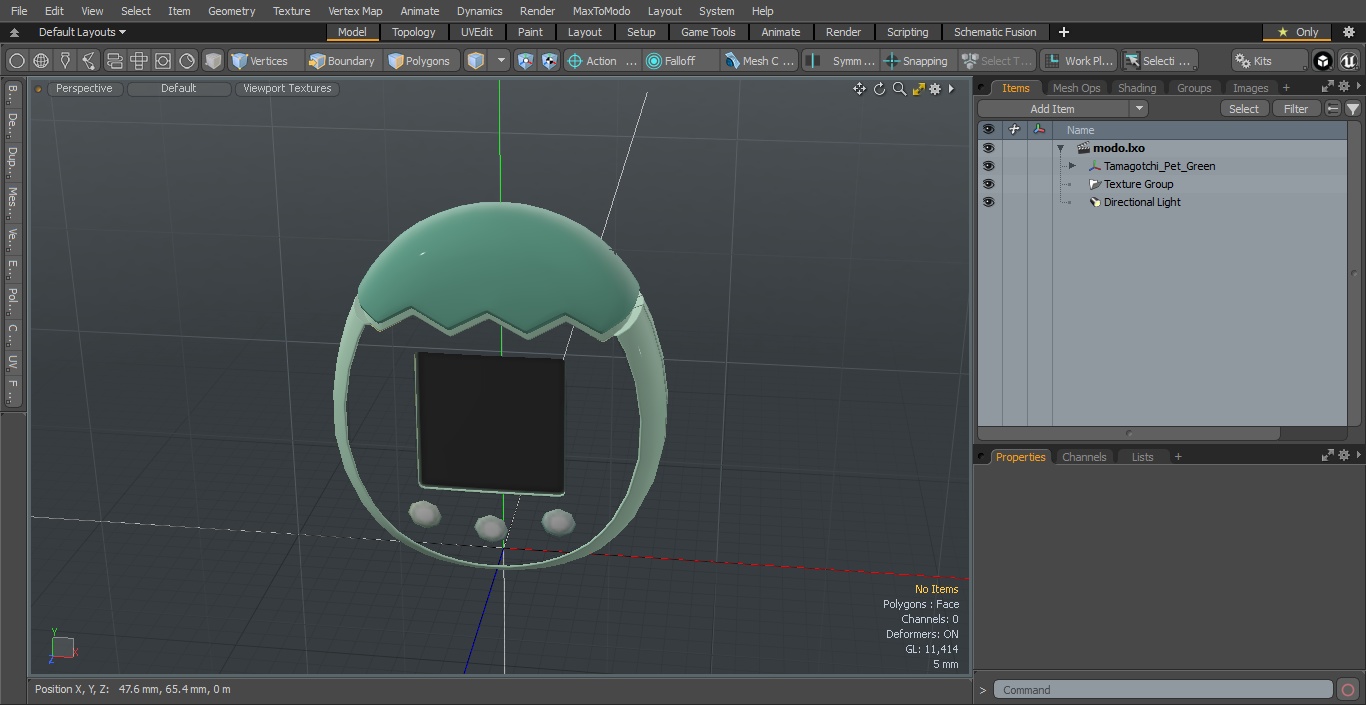Screen dimensions: 1366x705
Task: Click the funnel filter icon
Action: point(1353,109)
